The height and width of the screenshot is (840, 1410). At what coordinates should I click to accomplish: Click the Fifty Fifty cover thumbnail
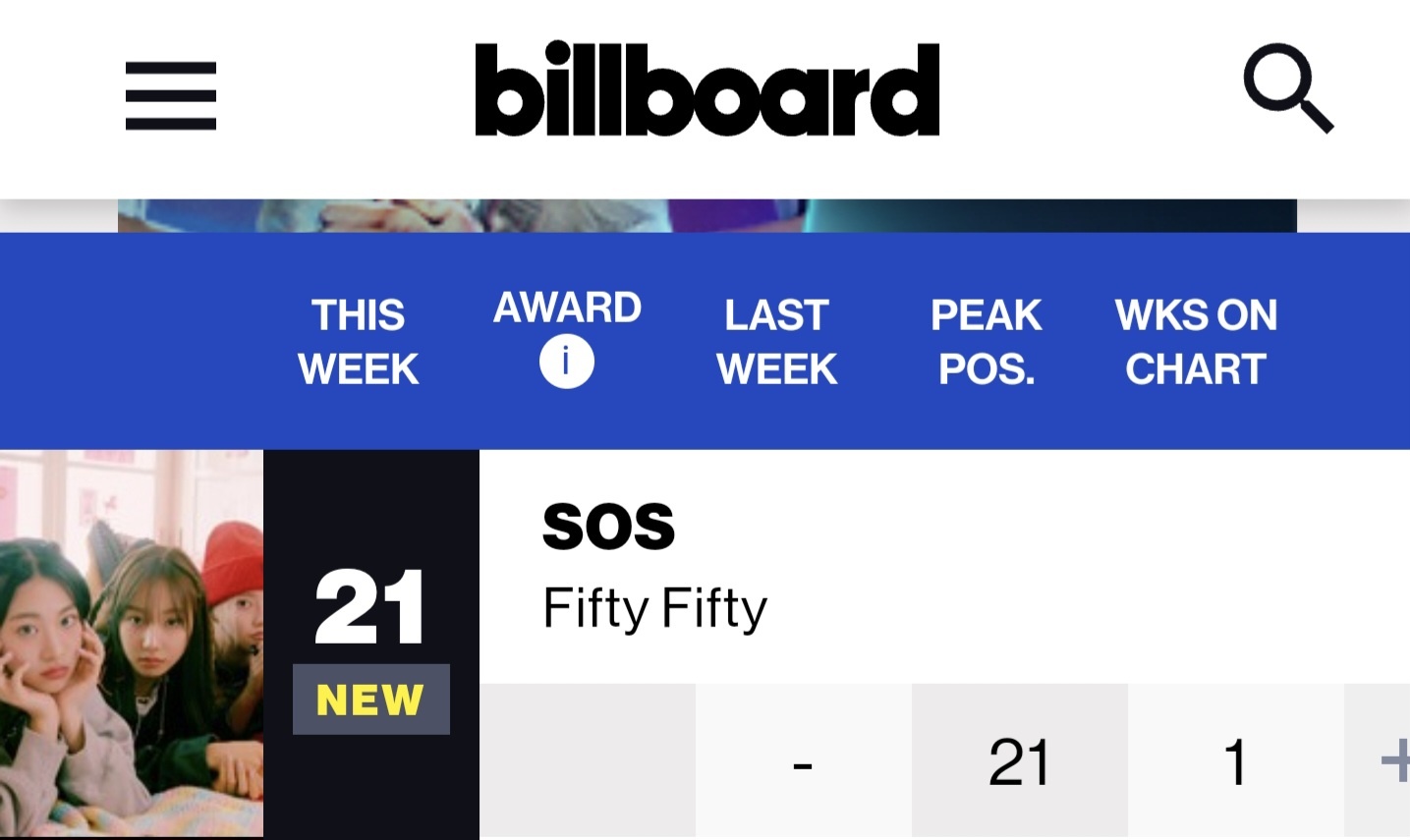(x=132, y=643)
